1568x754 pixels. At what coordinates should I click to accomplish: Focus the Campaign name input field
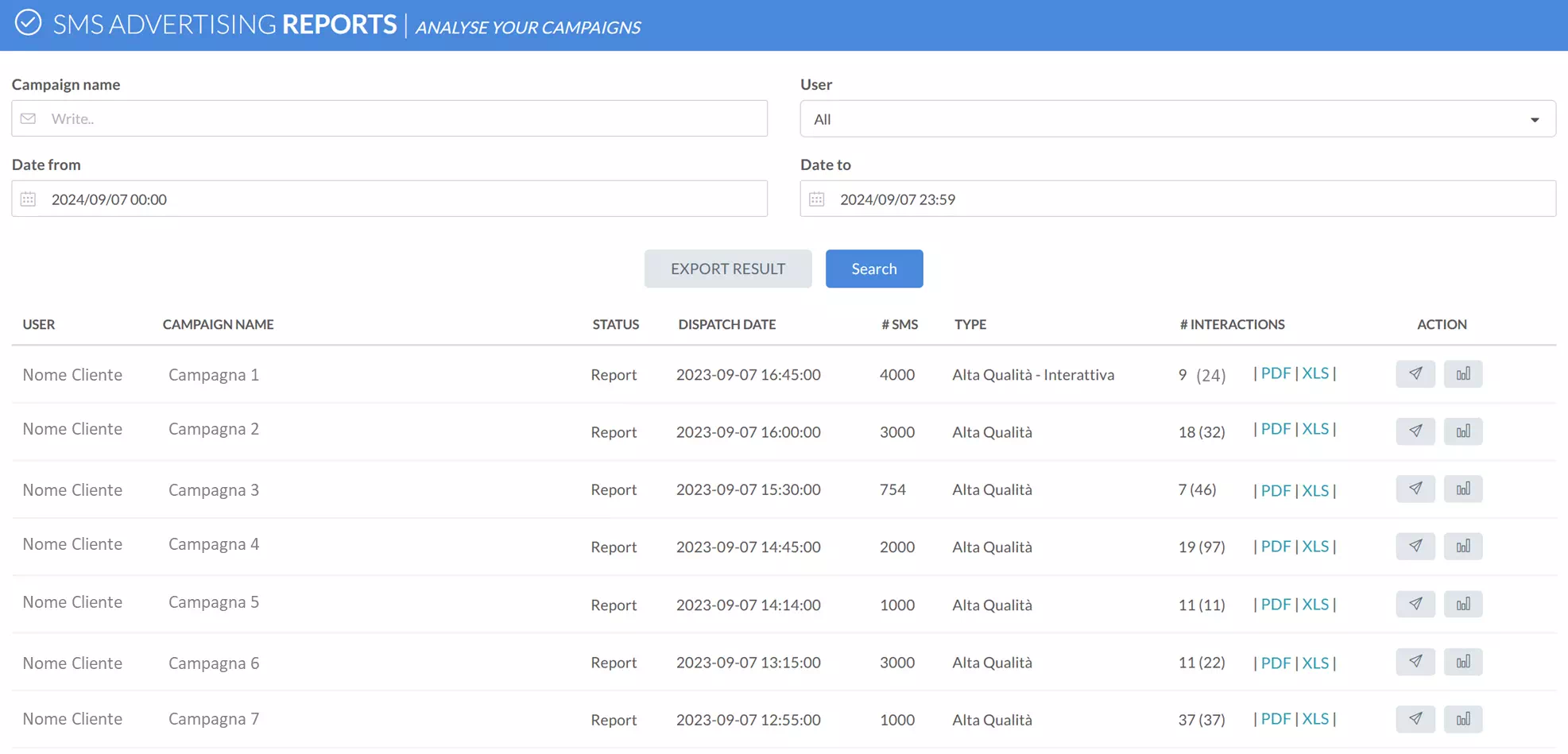tap(389, 118)
